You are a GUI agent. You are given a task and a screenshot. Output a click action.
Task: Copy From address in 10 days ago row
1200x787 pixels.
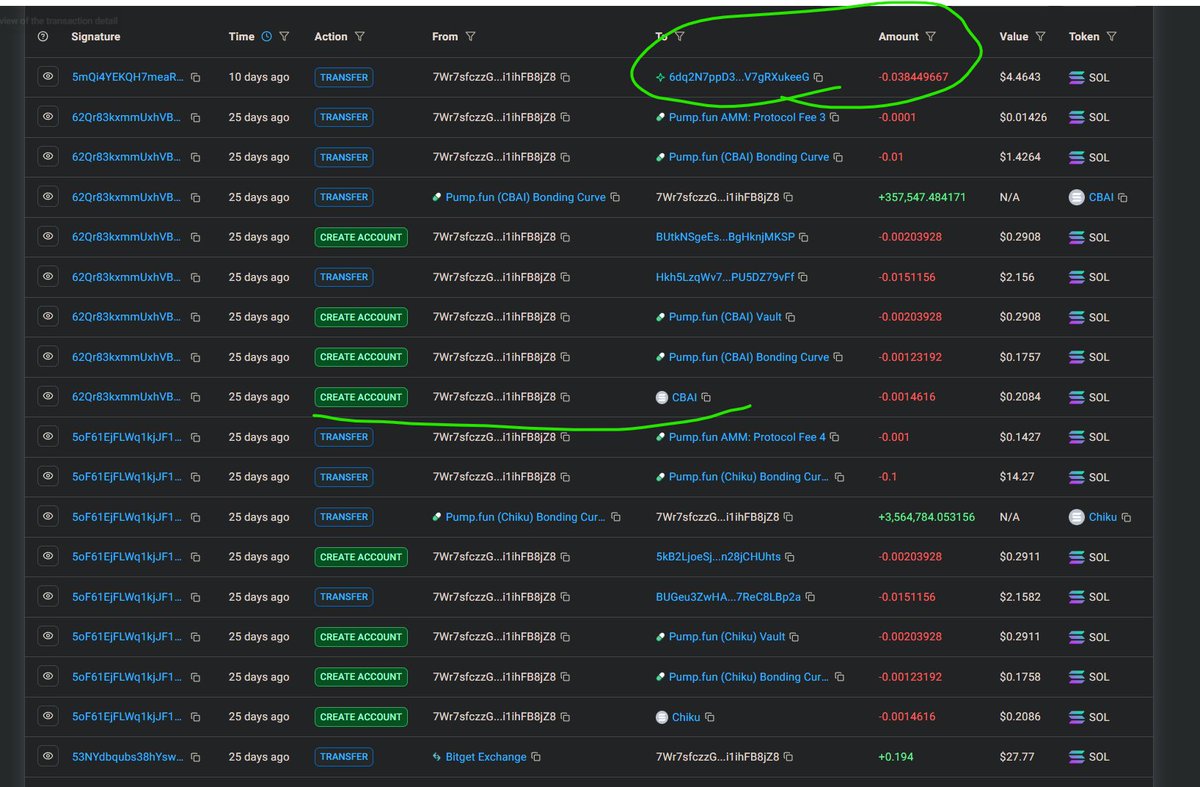(566, 77)
